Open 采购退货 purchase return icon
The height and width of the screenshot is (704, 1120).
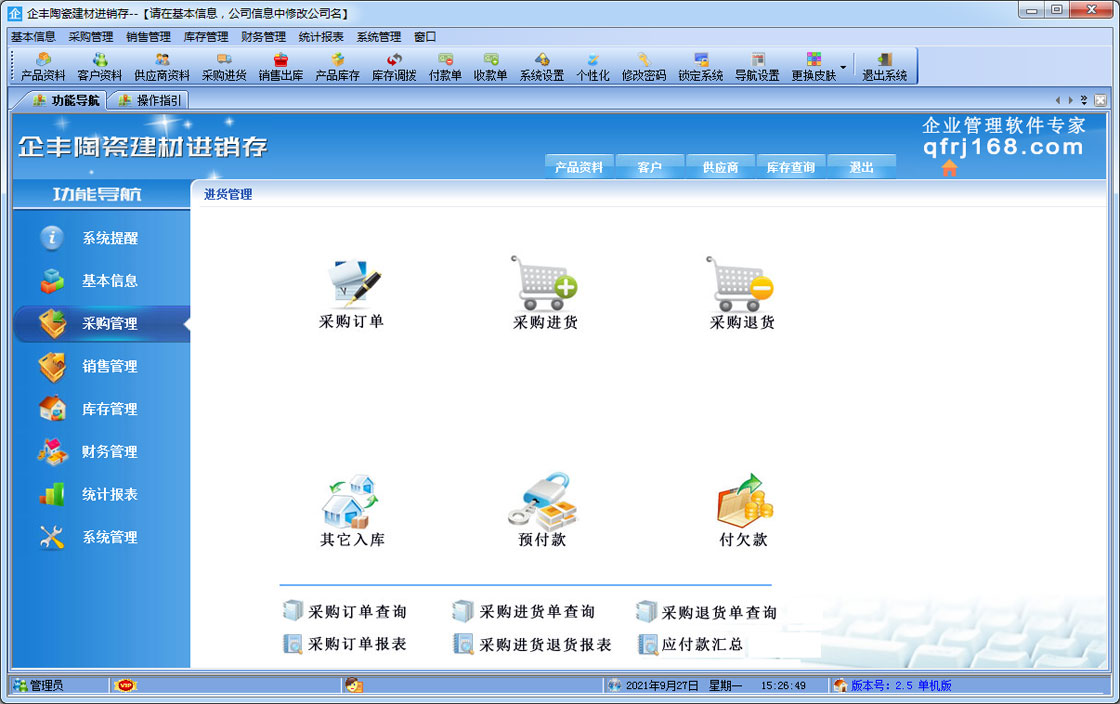741,283
